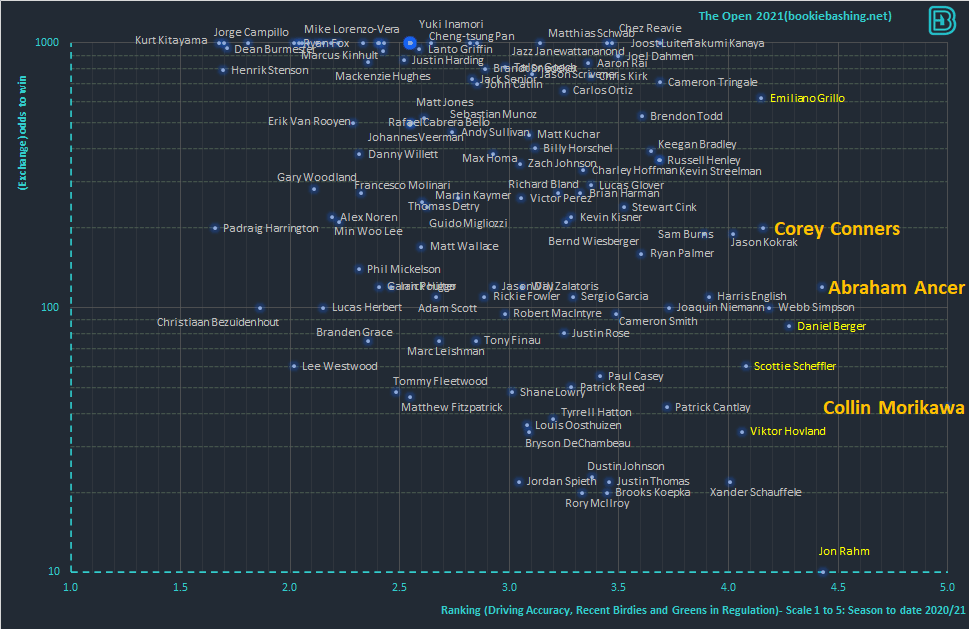This screenshot has width=969, height=629.
Task: Select the "Cameron Smith" label
Action: point(658,321)
